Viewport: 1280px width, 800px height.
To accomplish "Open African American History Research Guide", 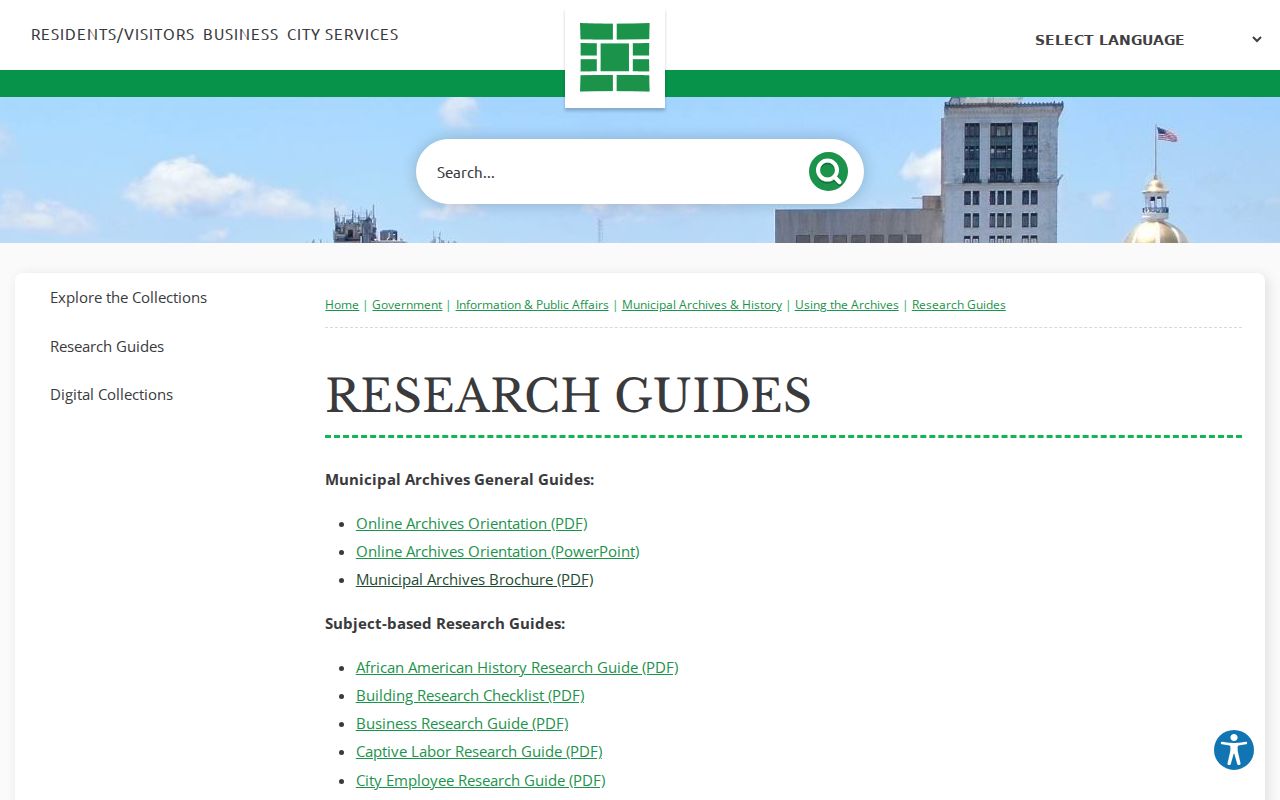I will 517,668.
